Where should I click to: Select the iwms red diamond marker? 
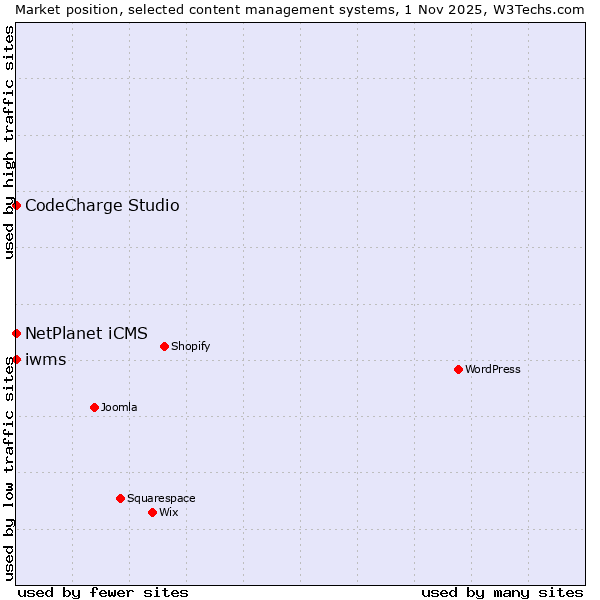[16, 359]
